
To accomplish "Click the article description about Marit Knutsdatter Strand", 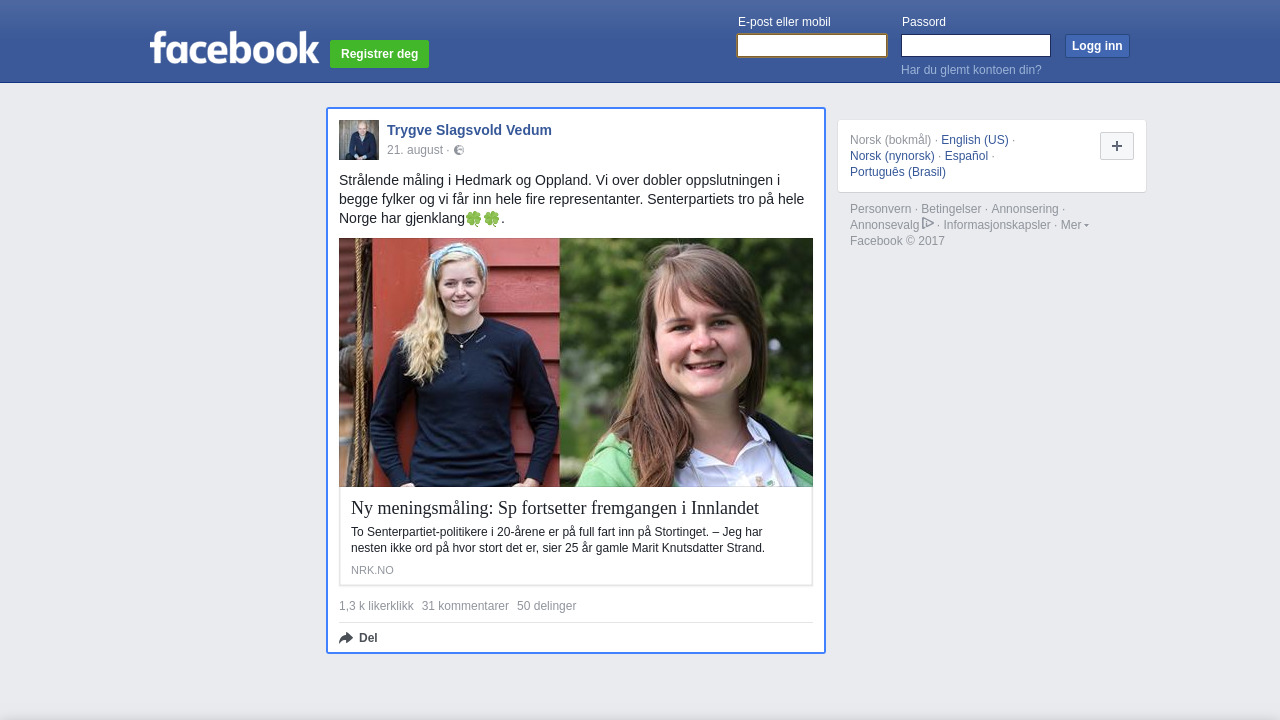I will pos(558,540).
